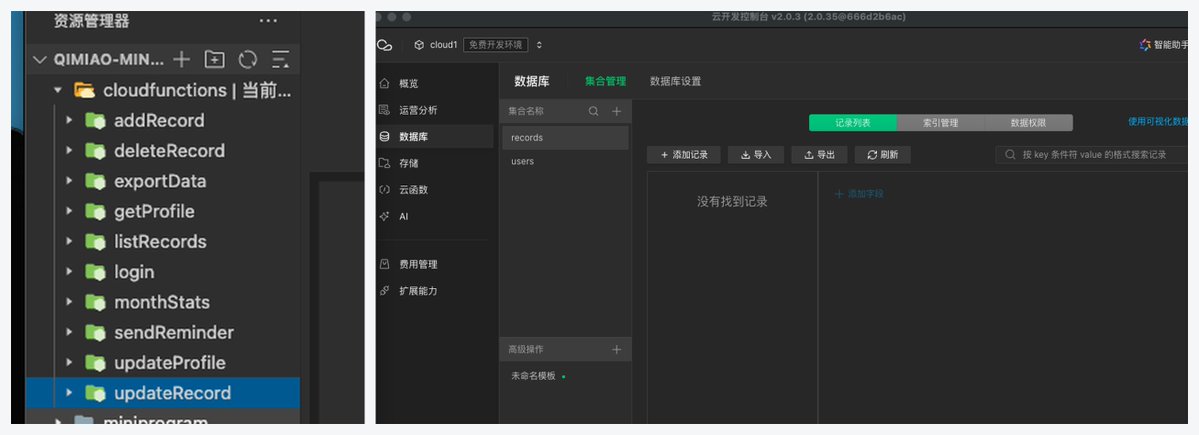Viewport: 1199px width, 435px height.
Task: Expand the listRecords folder arrow
Action: (x=69, y=242)
